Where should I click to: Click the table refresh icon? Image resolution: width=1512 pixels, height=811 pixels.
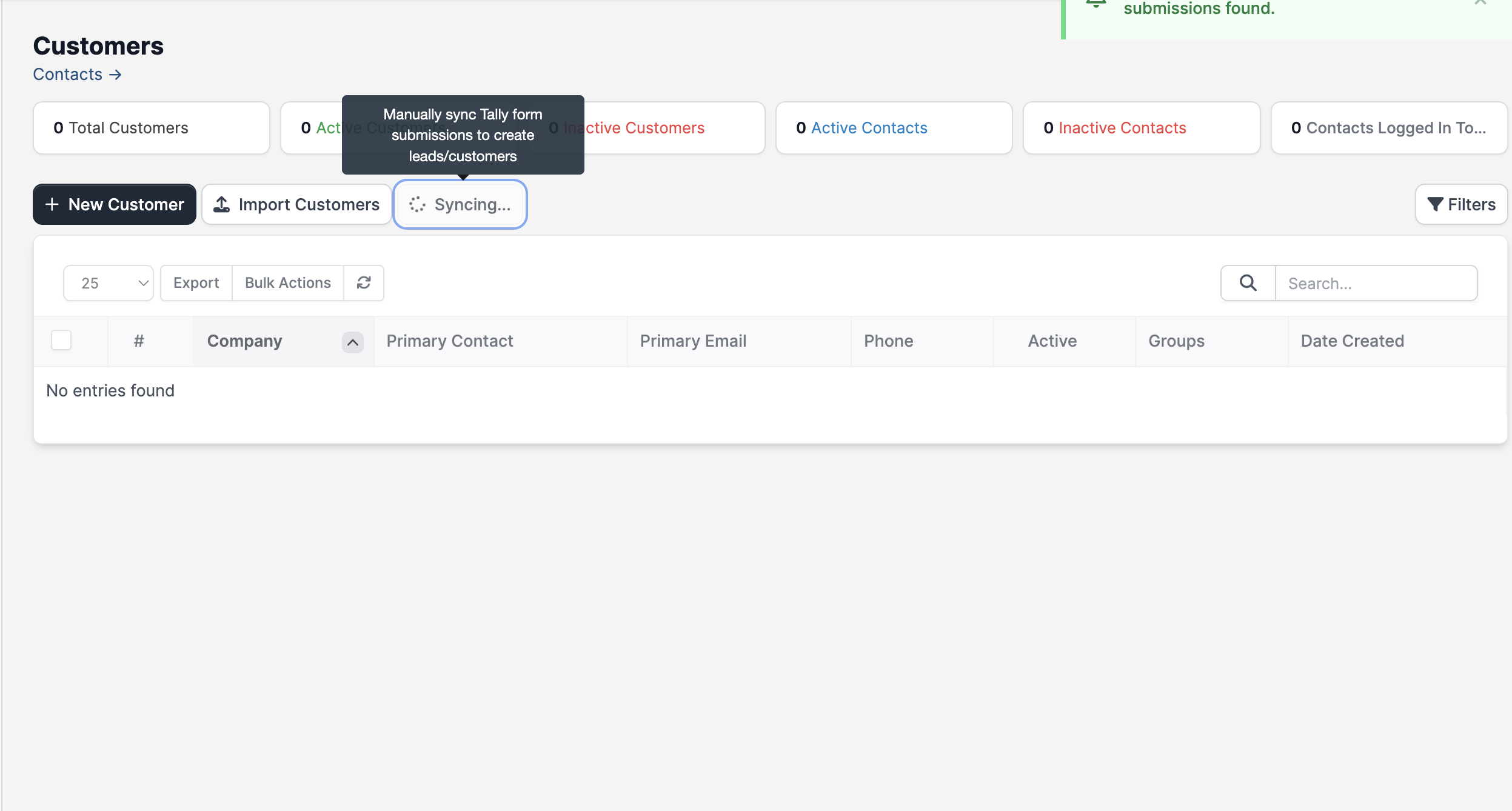pos(364,283)
